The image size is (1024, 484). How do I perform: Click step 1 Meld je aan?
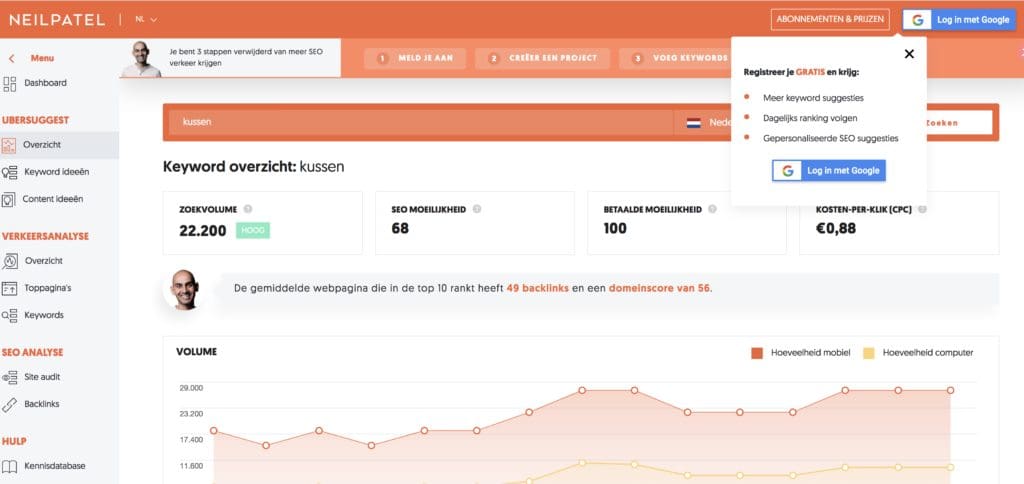pos(415,58)
